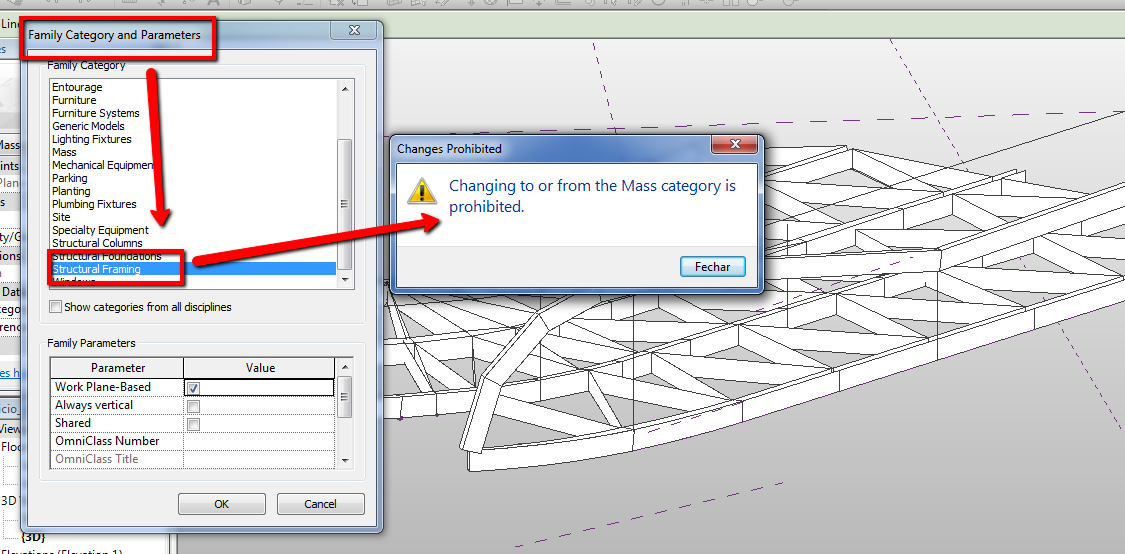Click the category list scrollbar thumb

pos(344,205)
